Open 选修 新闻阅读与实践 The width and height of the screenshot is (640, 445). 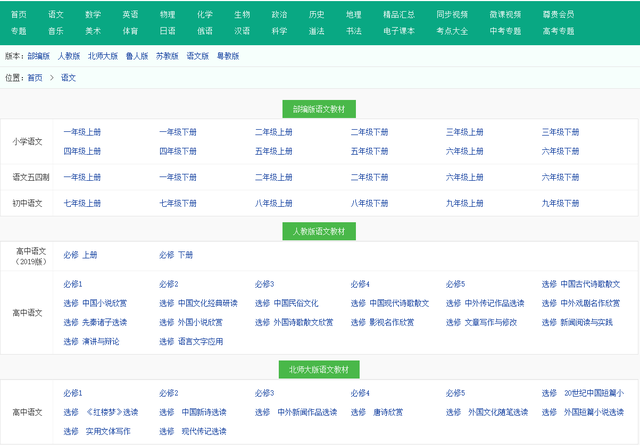(x=577, y=322)
